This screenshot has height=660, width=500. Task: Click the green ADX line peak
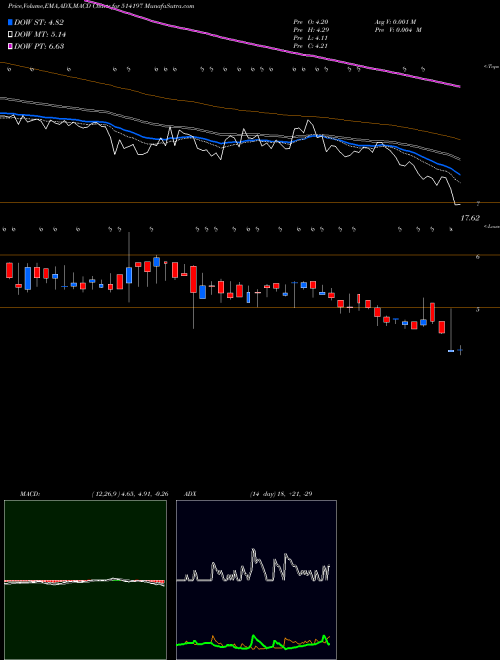coord(254,636)
